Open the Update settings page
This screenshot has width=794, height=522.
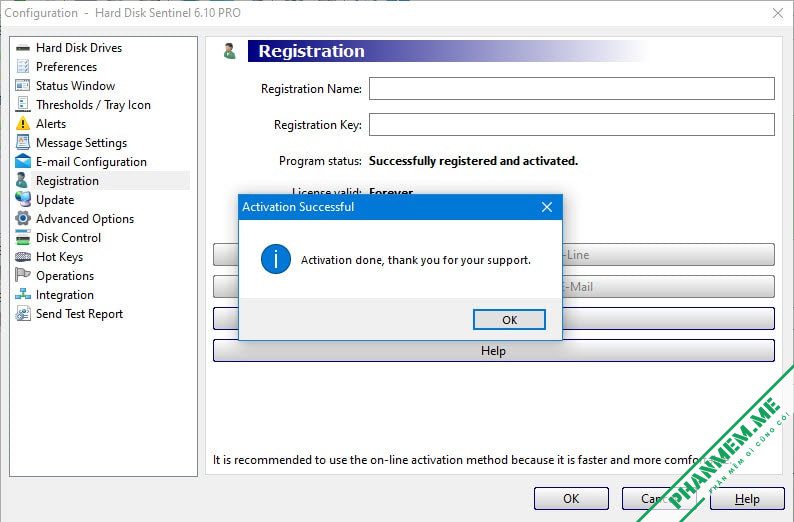55,200
